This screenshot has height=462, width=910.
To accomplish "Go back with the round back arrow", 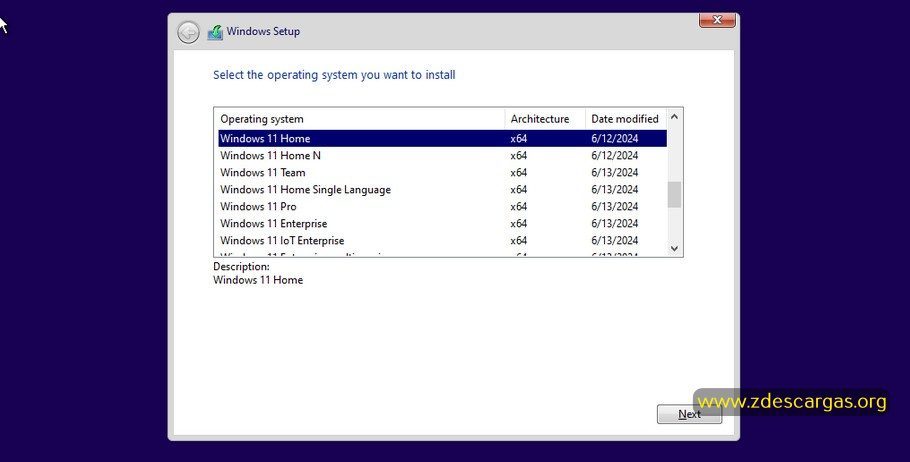I will point(188,33).
